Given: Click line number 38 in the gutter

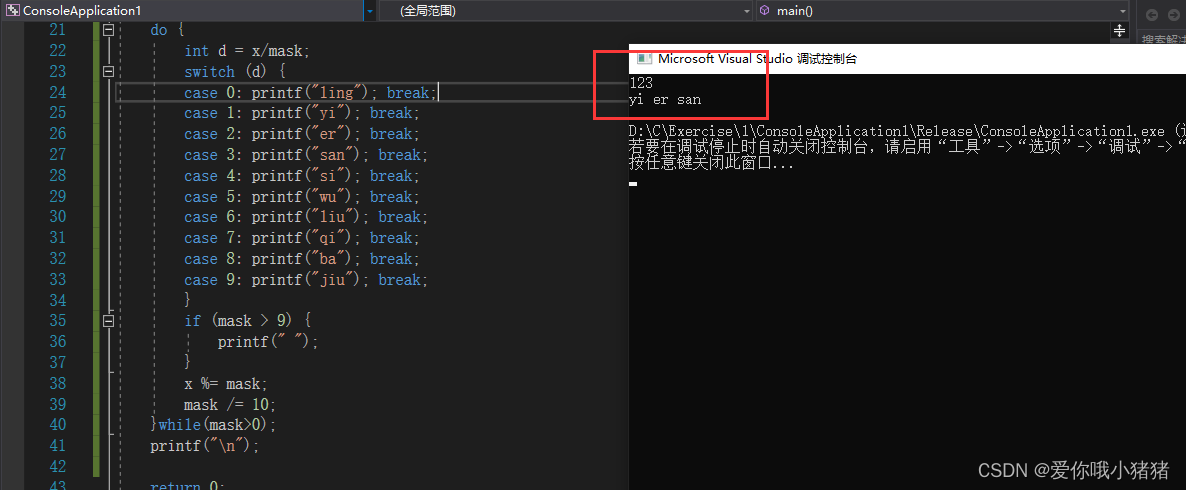Looking at the screenshot, I should 57,383.
